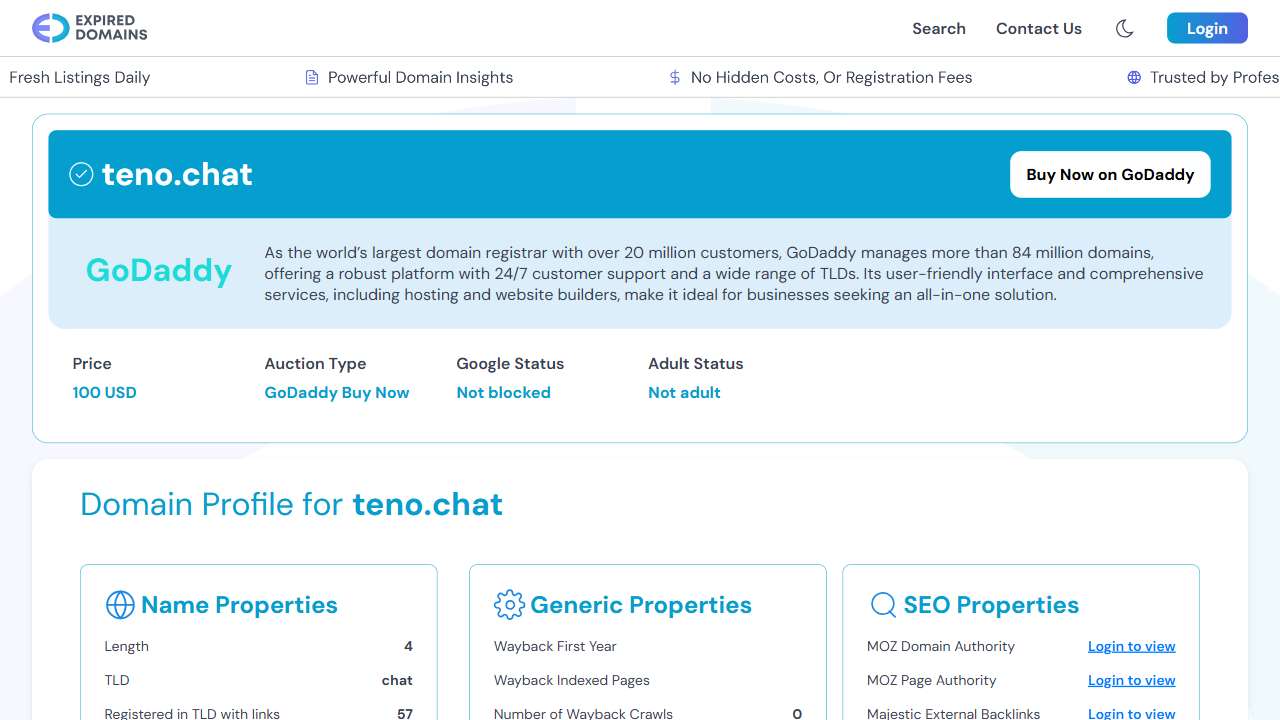
Task: Click Login to view for Majestic External Backlinks
Action: click(x=1131, y=713)
